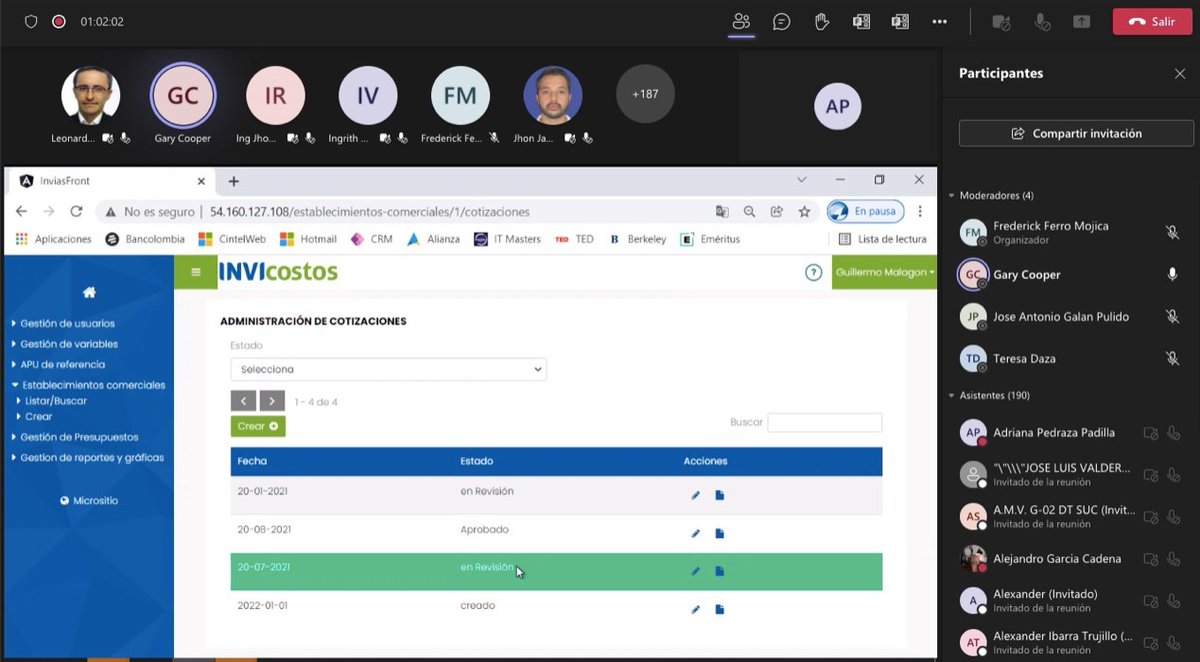Close the Participantes panel

click(x=1180, y=73)
